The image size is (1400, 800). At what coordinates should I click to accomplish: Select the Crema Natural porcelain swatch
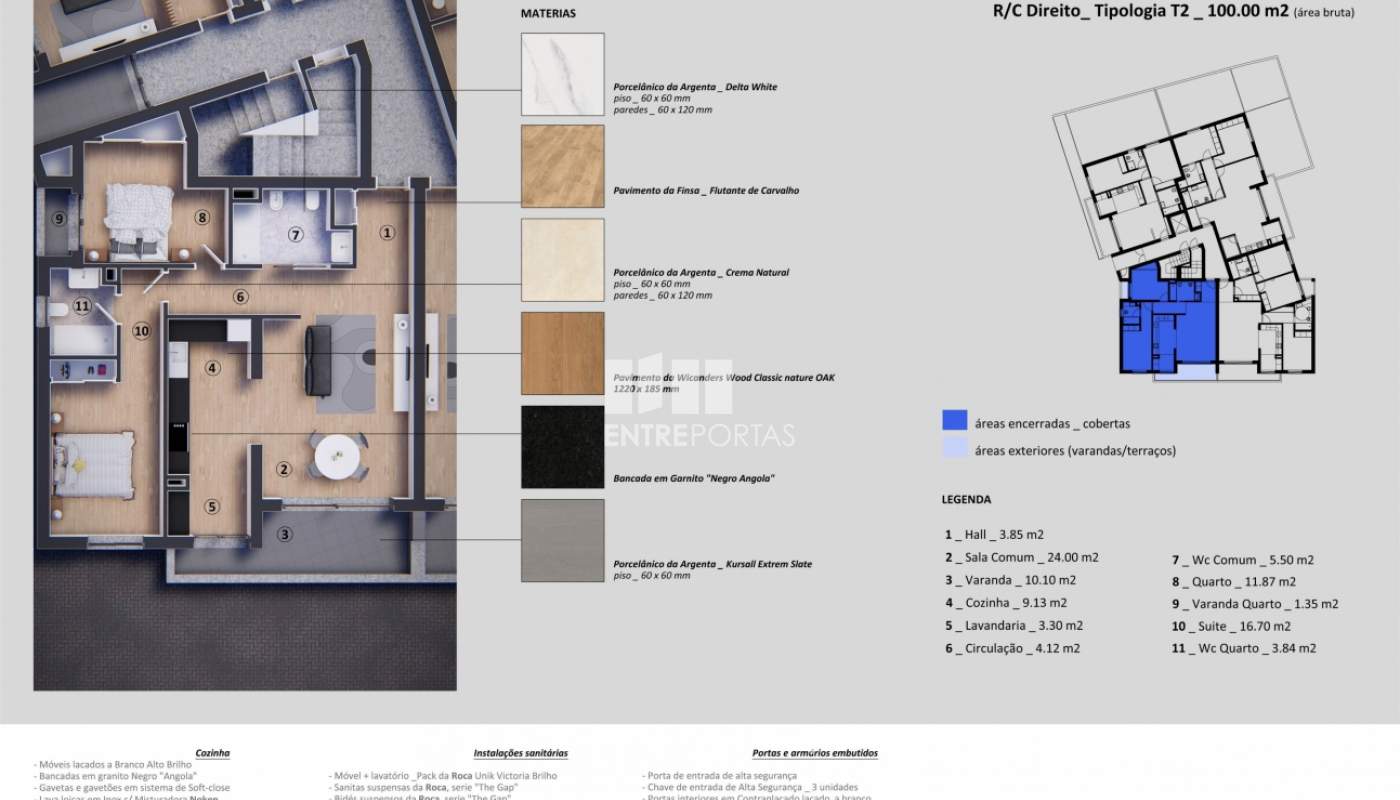click(x=562, y=260)
